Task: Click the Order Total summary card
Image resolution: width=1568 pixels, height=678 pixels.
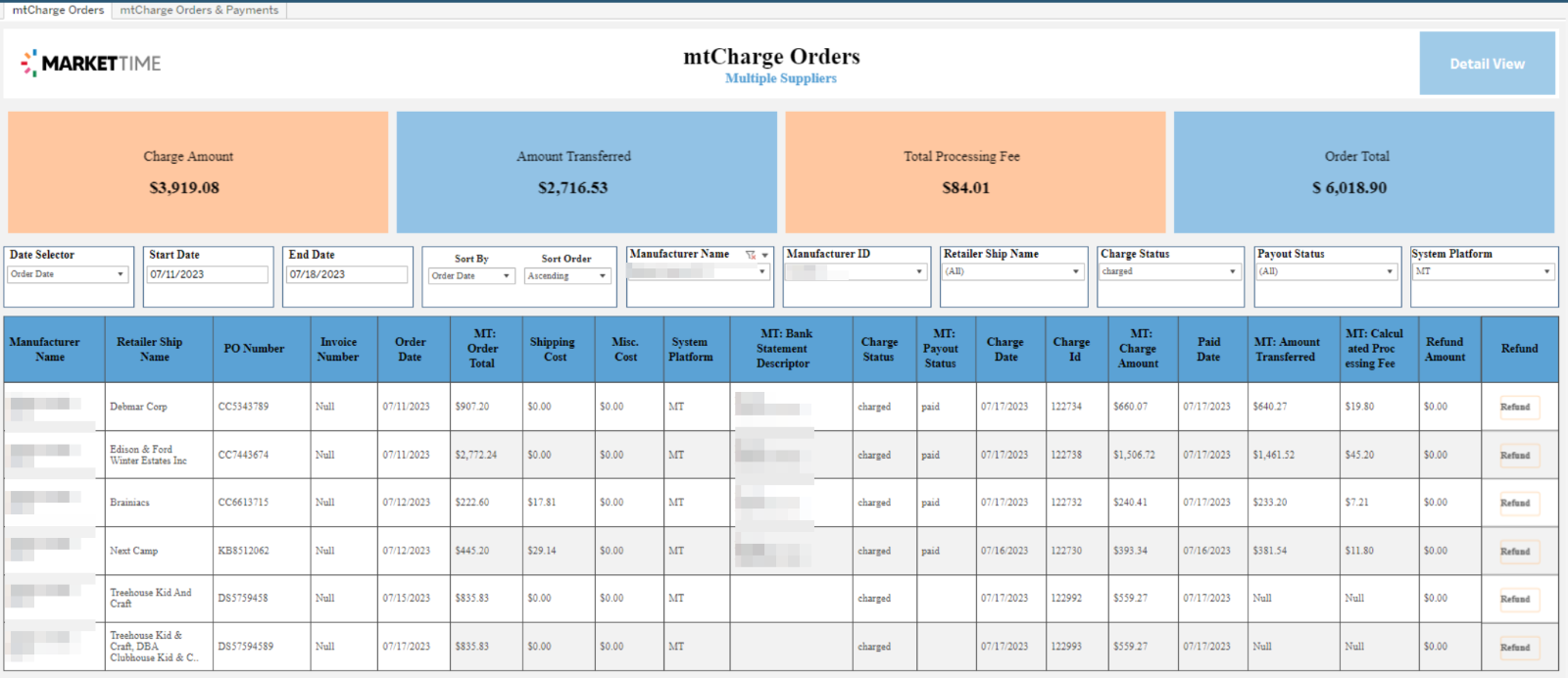Action: [x=1364, y=172]
